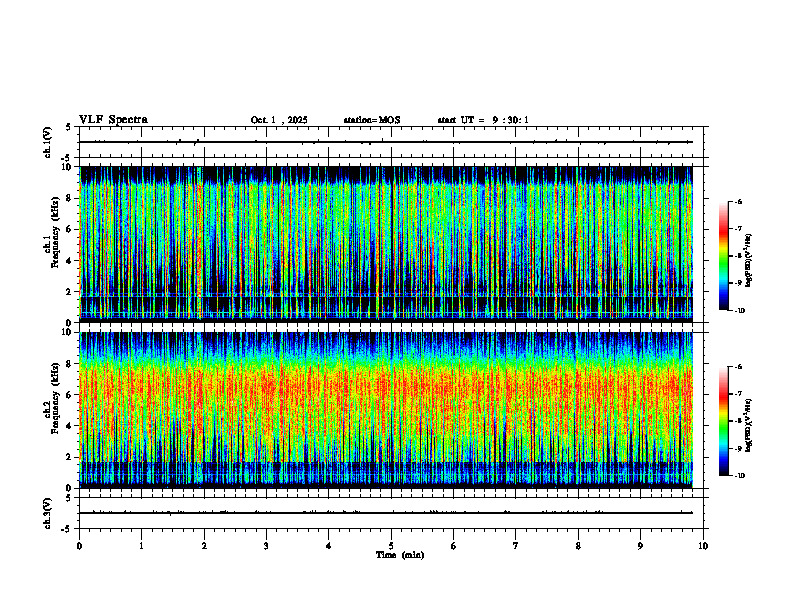This screenshot has width=792, height=612.
Task: Click the "VLF Spectra" plot title
Action: click(x=113, y=120)
